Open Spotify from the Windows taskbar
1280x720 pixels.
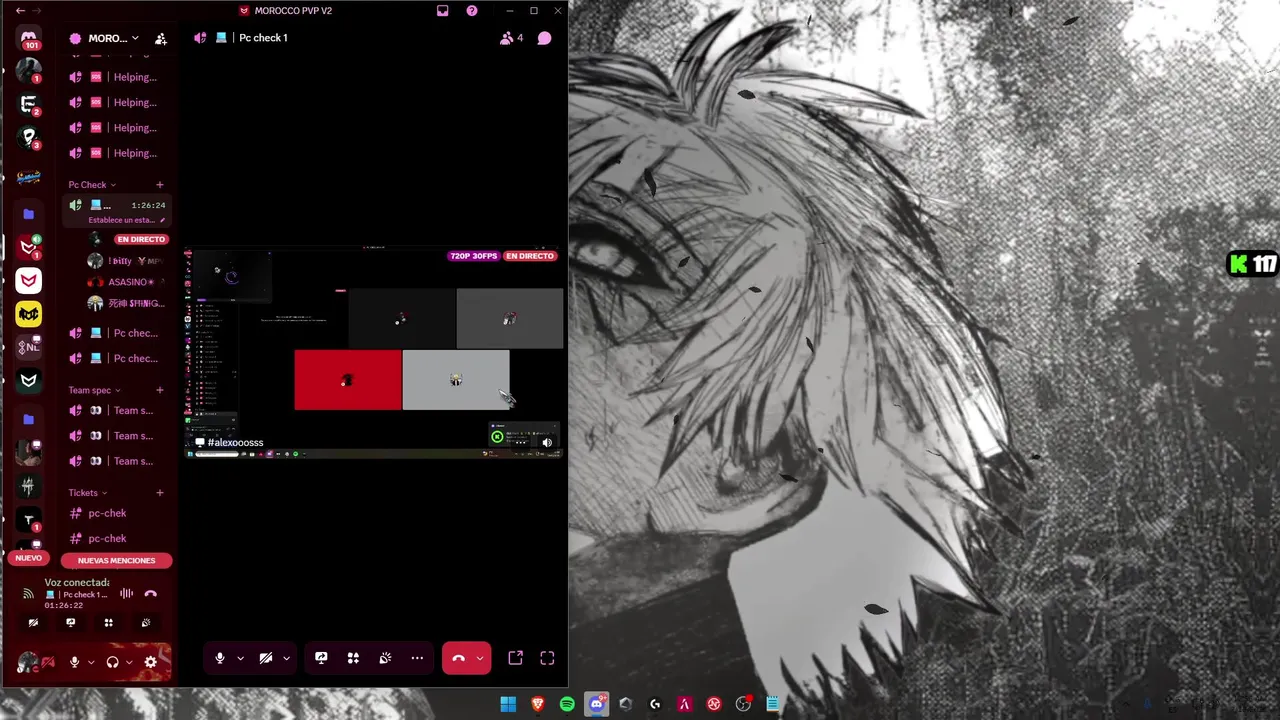(x=567, y=704)
